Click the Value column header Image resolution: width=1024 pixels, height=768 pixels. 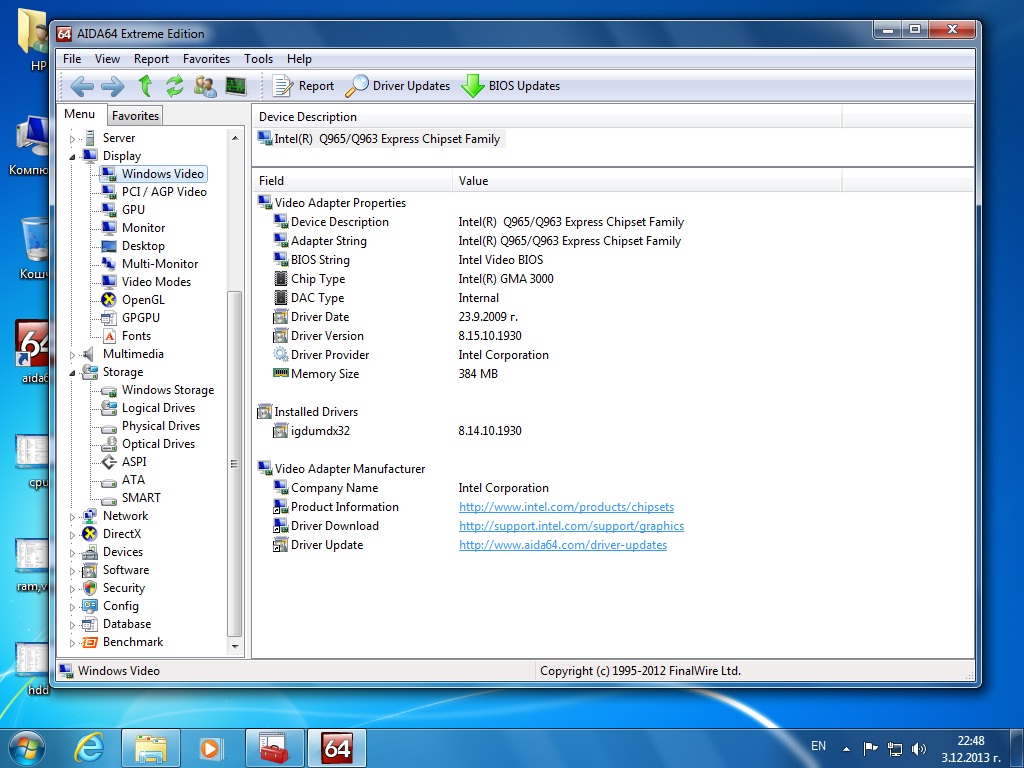(x=647, y=181)
